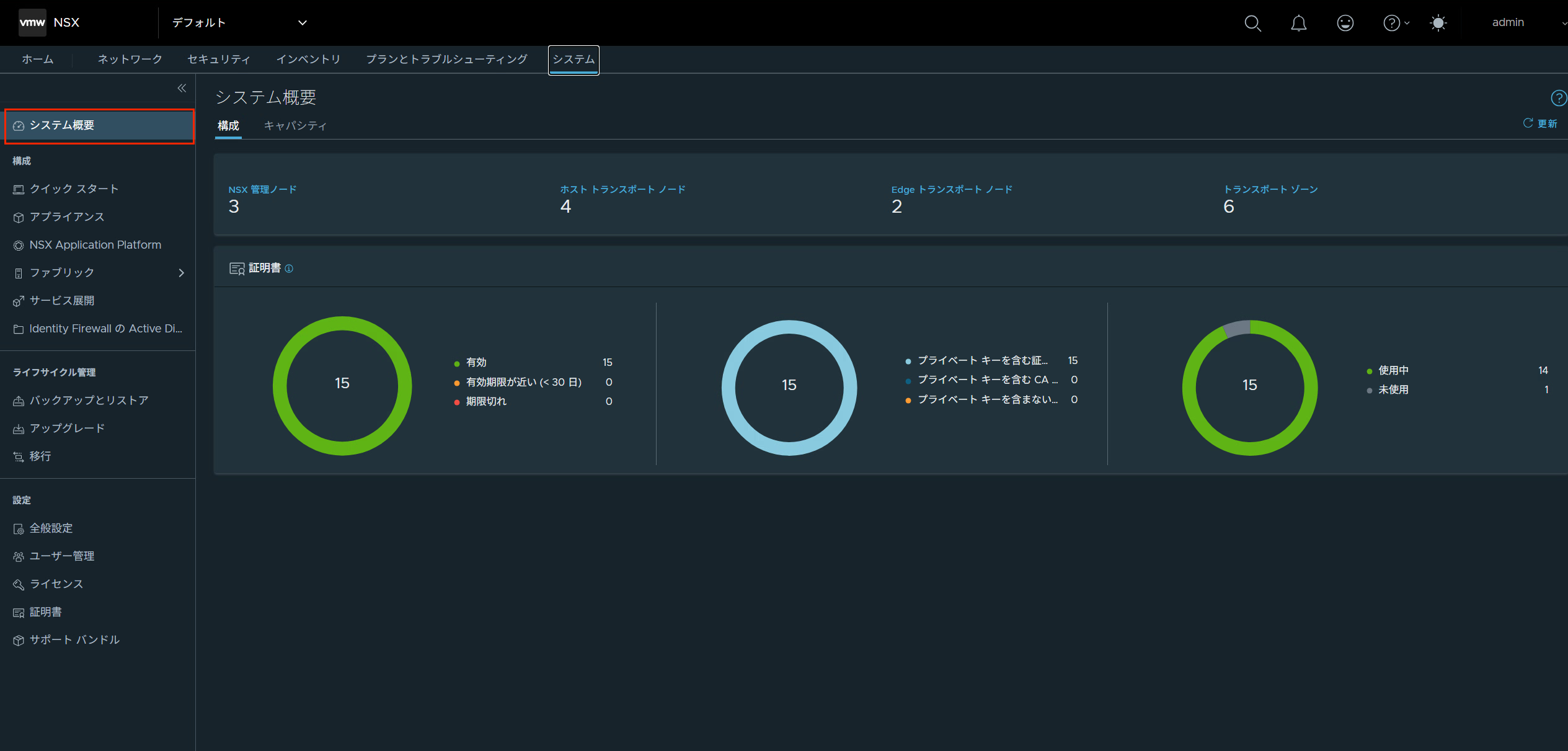Open サポート バンドル page
This screenshot has height=751, width=1568.
(74, 639)
